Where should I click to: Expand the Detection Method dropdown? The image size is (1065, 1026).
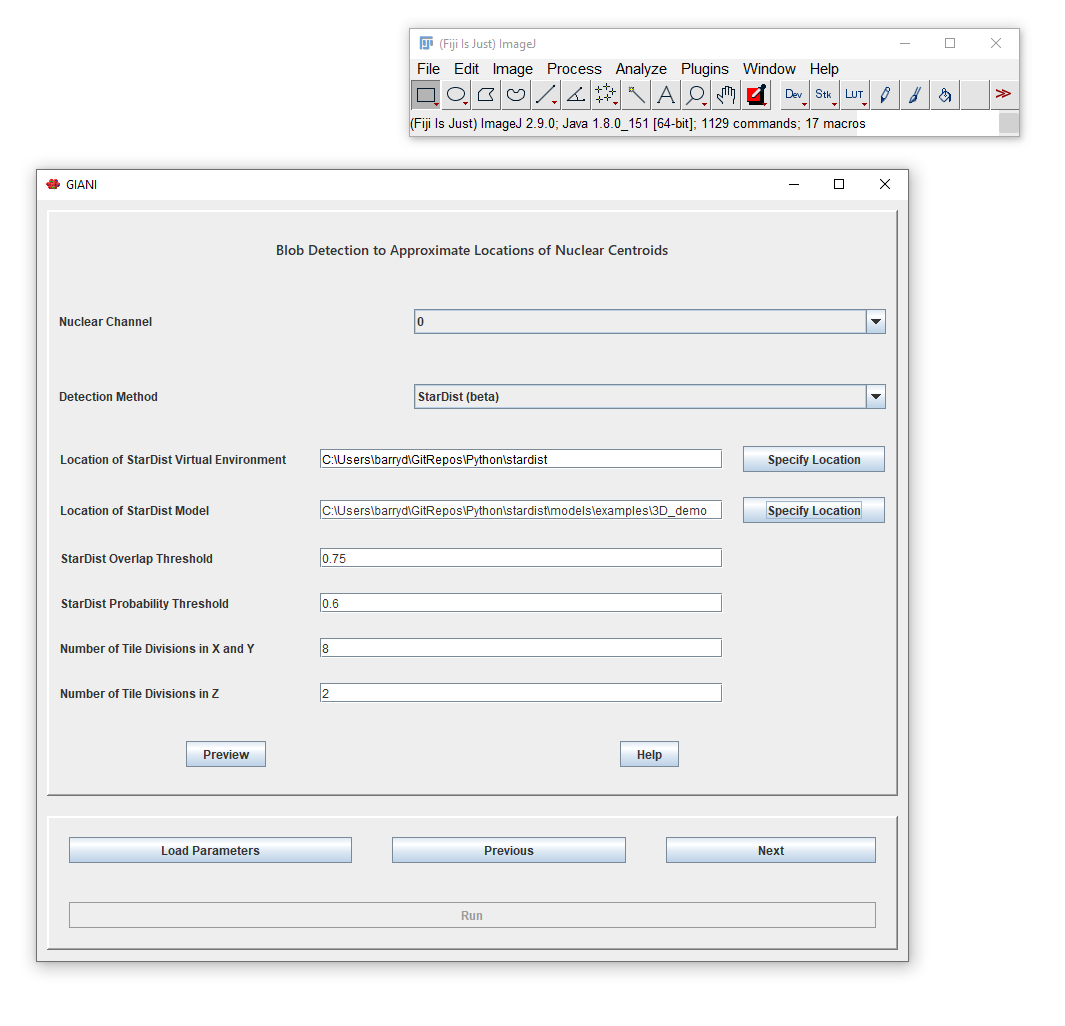click(x=876, y=397)
